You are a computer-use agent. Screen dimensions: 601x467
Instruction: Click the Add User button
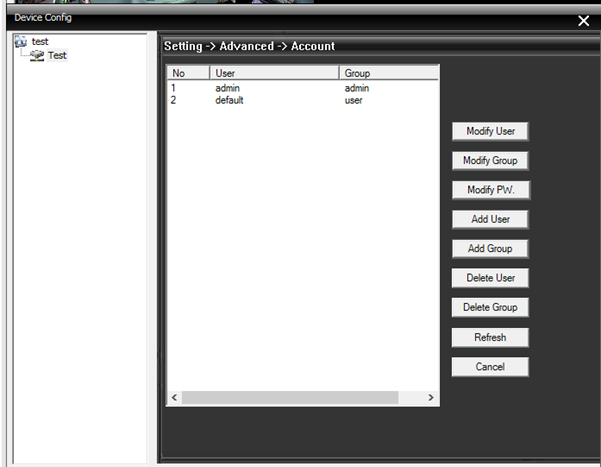[x=489, y=219]
